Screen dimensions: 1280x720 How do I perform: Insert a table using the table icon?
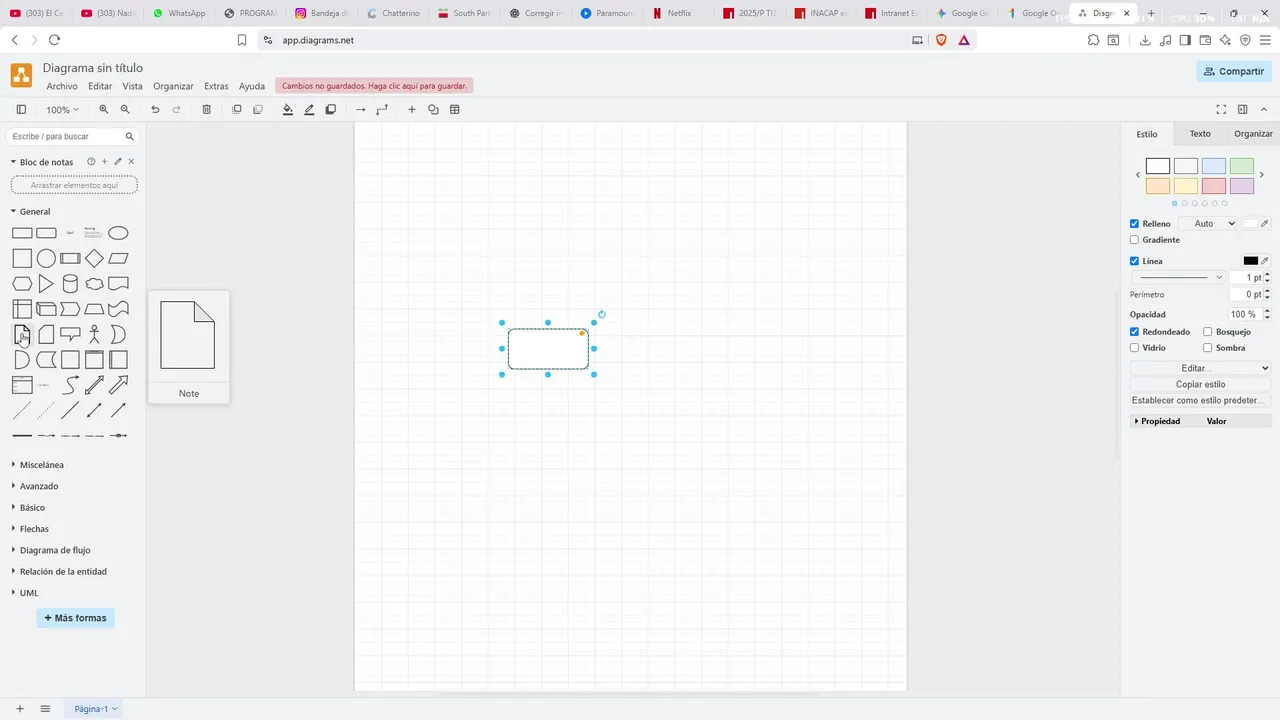pos(455,110)
